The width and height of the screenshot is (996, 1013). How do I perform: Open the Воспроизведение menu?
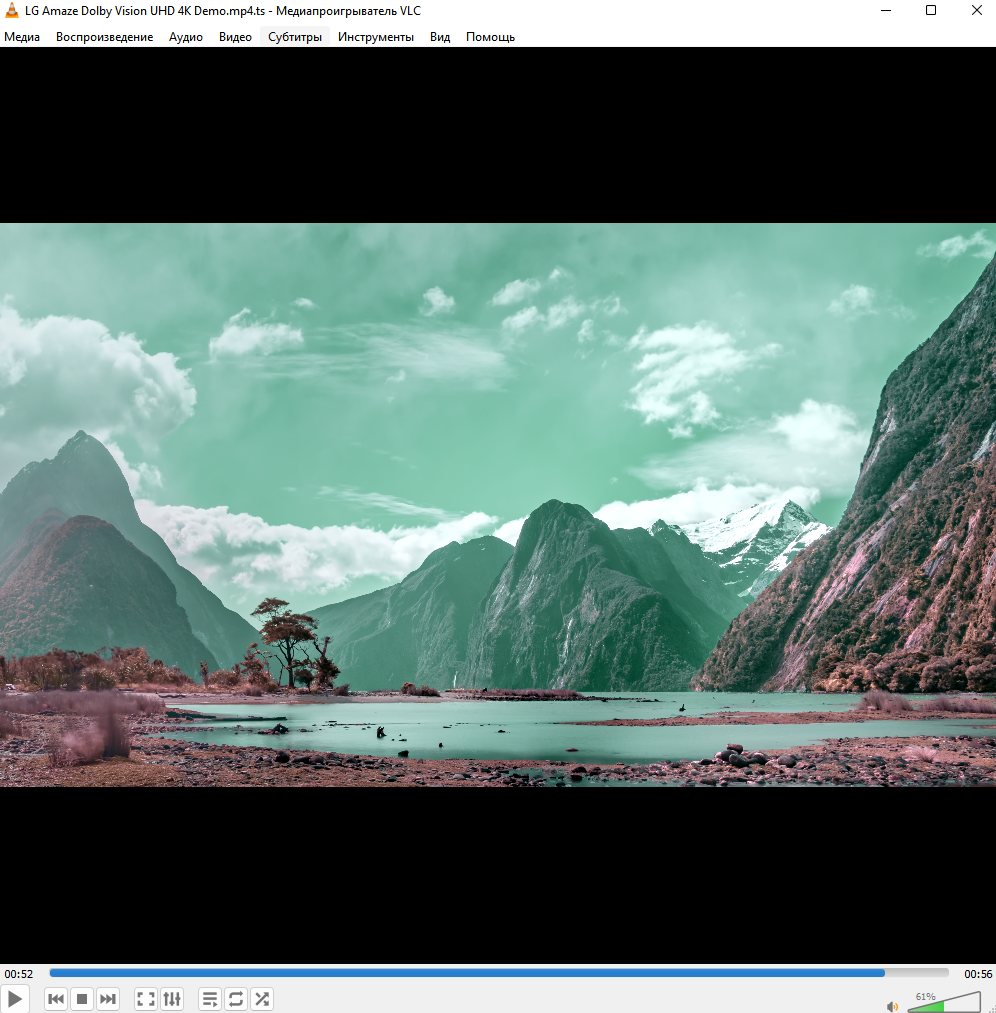[x=105, y=37]
